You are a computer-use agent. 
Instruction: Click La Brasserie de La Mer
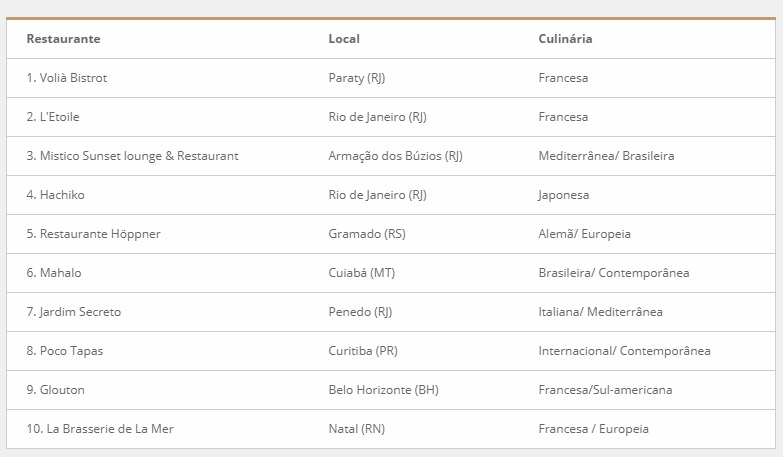point(101,429)
